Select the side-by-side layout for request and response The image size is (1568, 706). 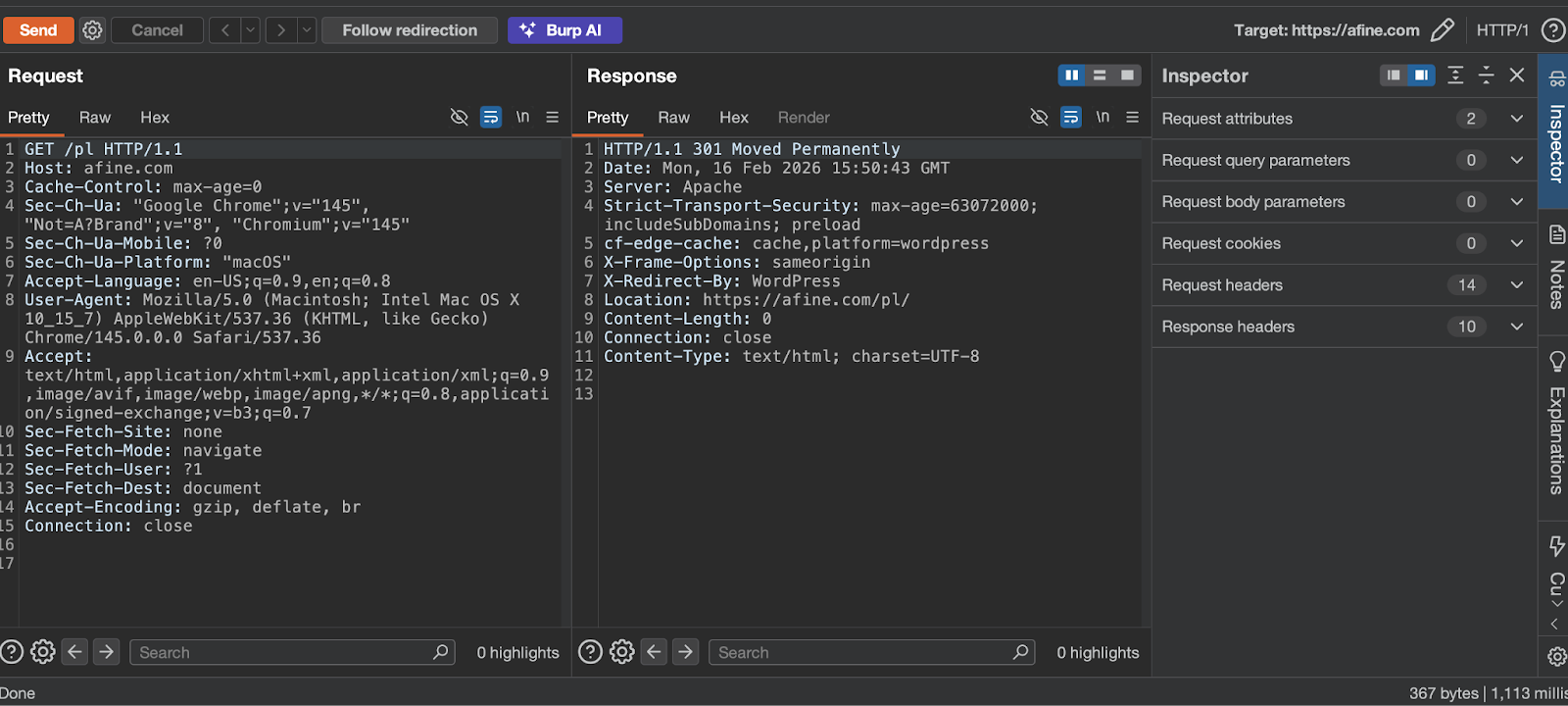tap(1072, 76)
